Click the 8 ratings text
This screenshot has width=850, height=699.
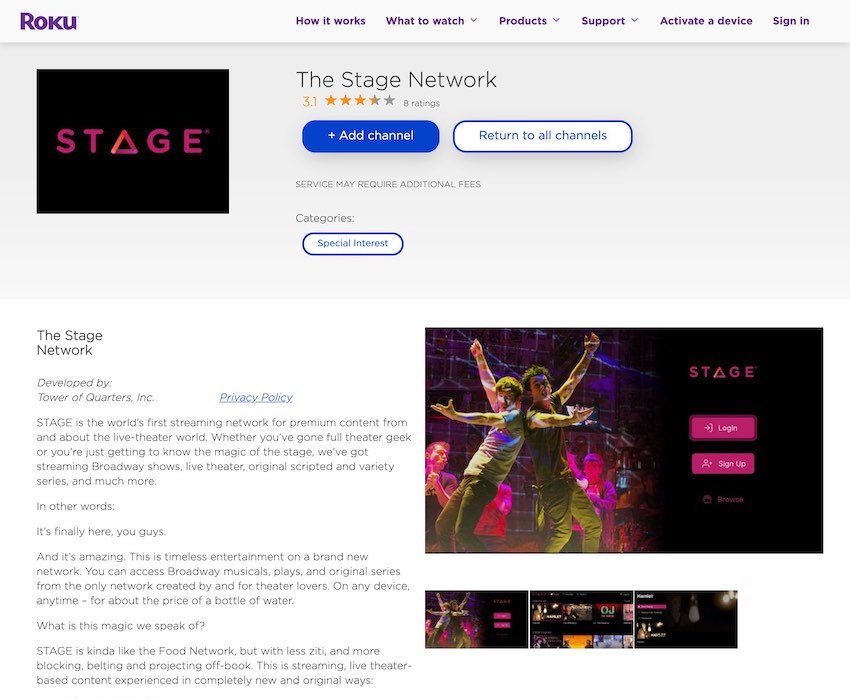pyautogui.click(x=421, y=103)
